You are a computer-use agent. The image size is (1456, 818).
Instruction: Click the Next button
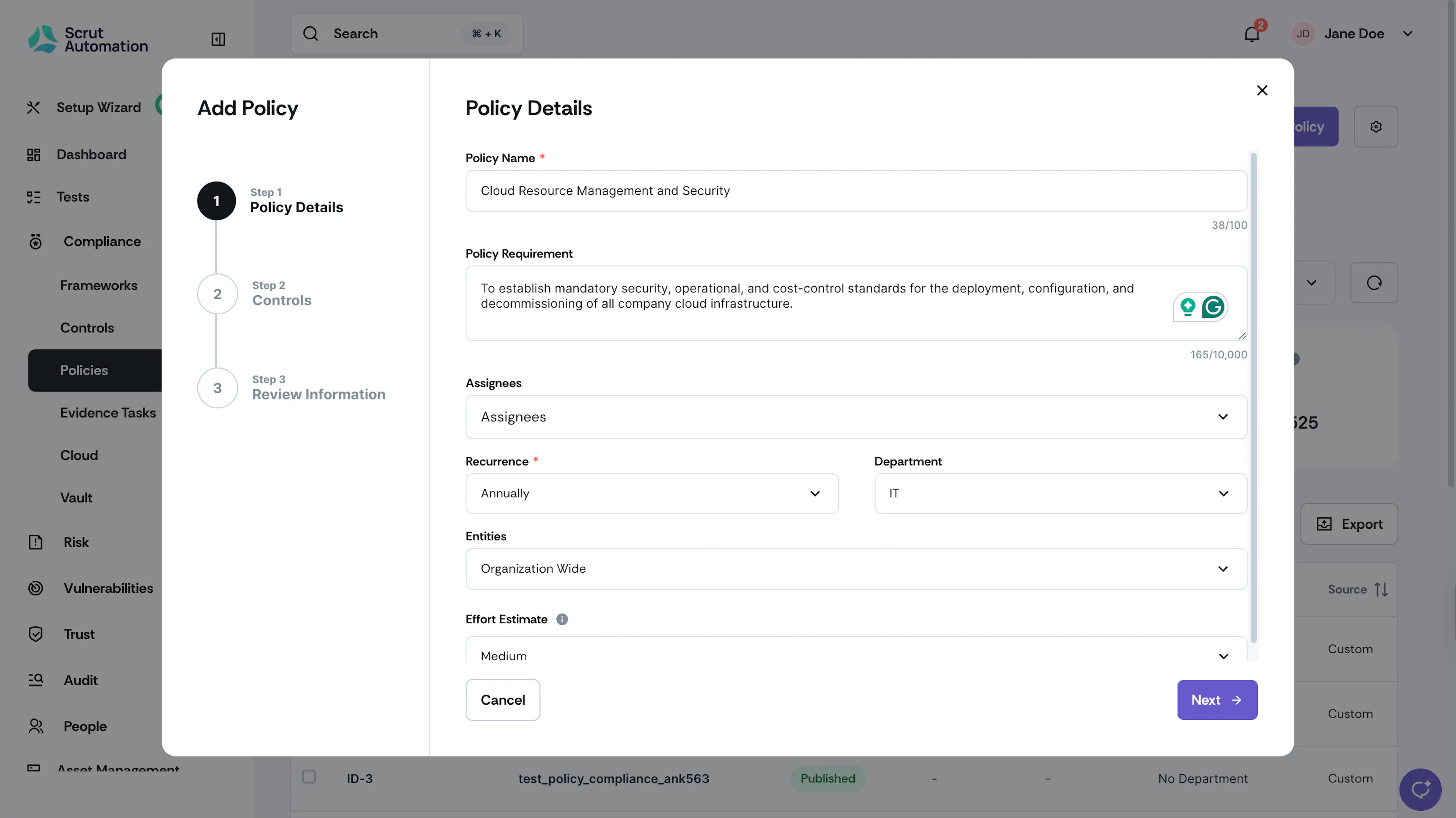[1217, 700]
